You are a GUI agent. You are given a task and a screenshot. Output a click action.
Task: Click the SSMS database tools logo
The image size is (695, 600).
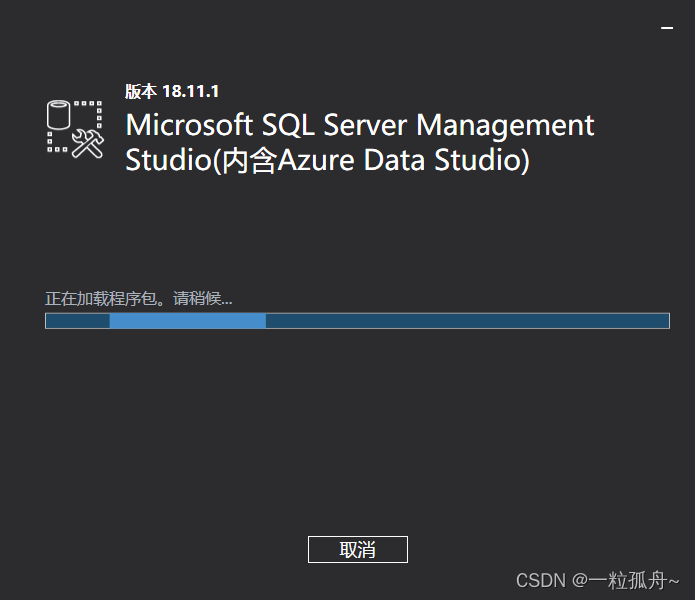coord(75,129)
